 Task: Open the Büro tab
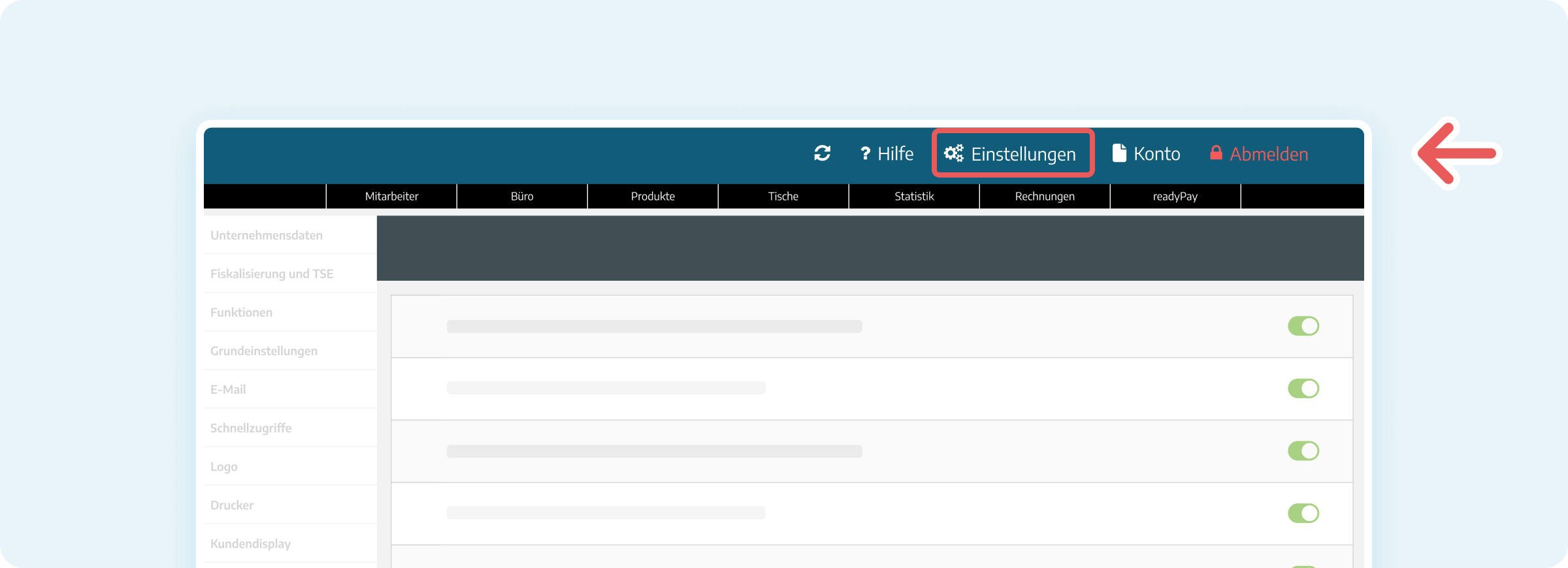click(522, 197)
